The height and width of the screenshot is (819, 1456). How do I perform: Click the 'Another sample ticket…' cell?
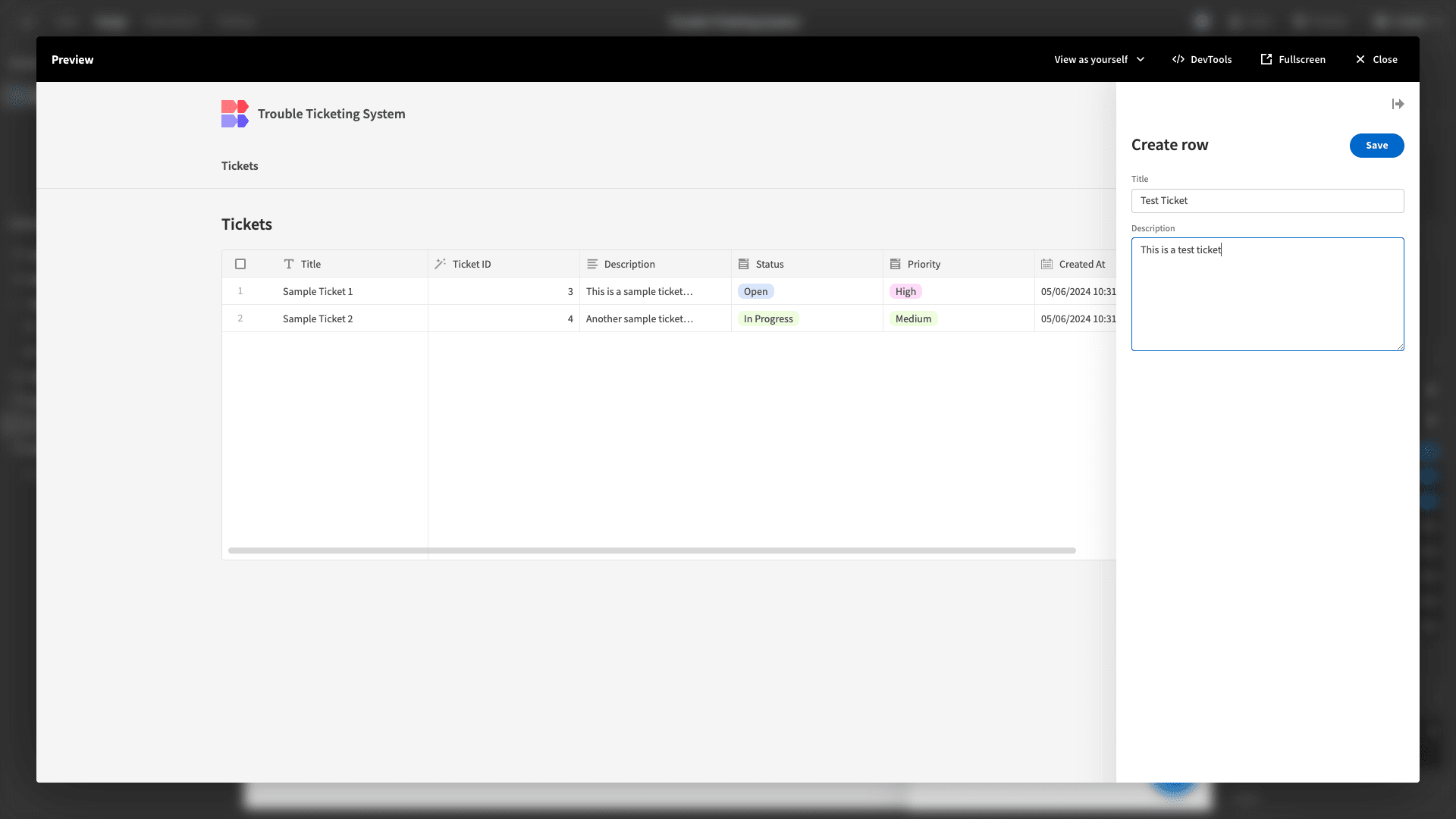pos(655,318)
